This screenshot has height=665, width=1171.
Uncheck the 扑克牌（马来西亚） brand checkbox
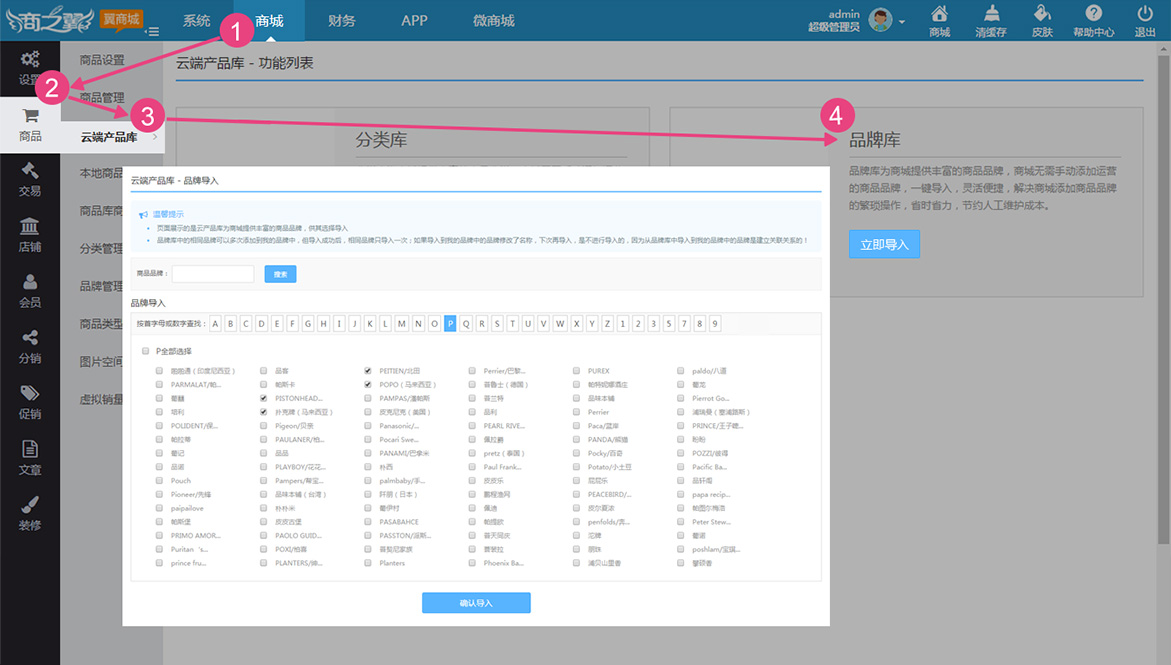264,412
